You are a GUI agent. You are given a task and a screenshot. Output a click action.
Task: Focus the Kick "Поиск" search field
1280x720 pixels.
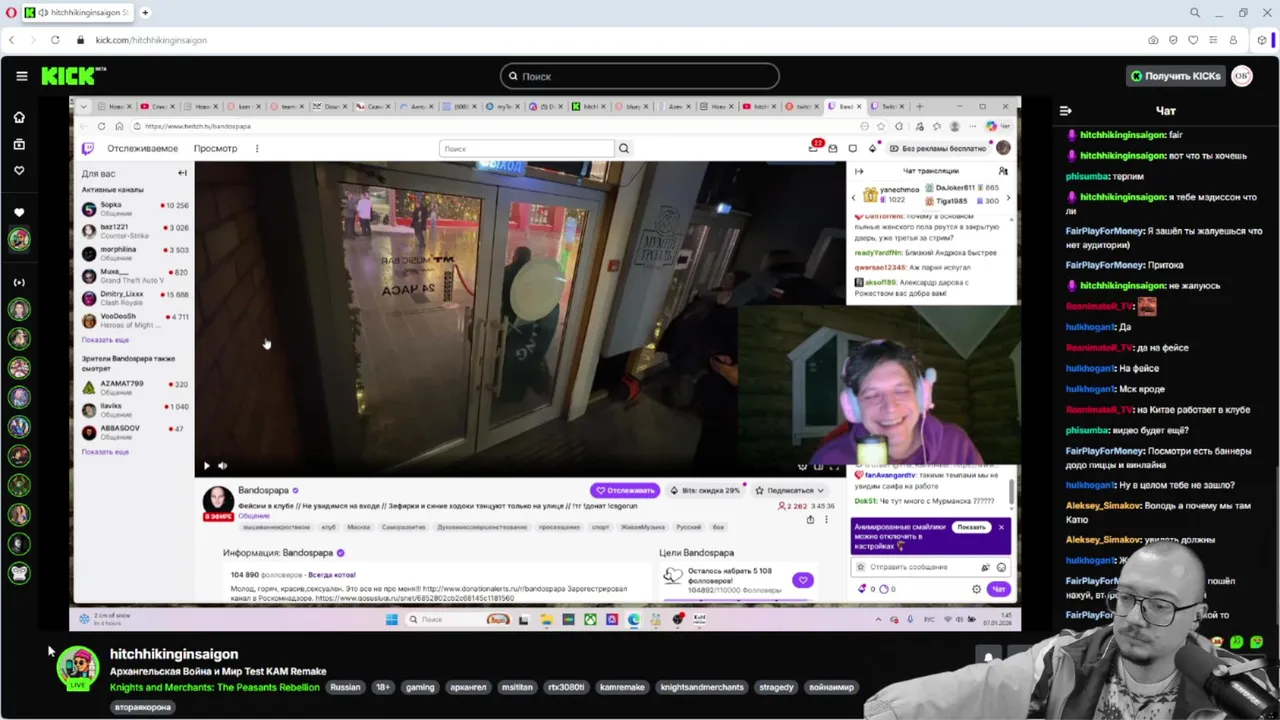coord(640,76)
